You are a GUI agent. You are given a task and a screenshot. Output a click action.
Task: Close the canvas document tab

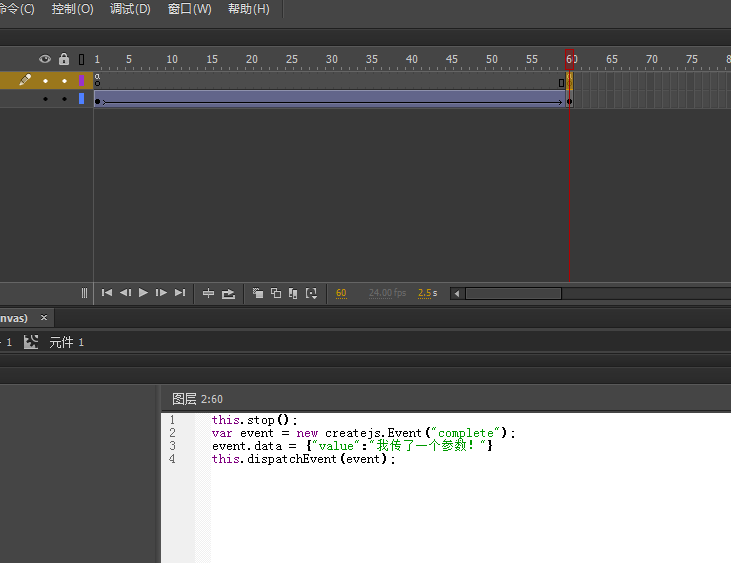point(44,317)
